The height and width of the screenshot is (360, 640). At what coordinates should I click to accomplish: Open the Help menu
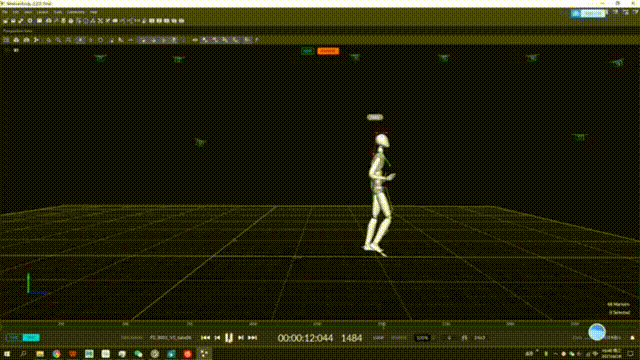93,12
